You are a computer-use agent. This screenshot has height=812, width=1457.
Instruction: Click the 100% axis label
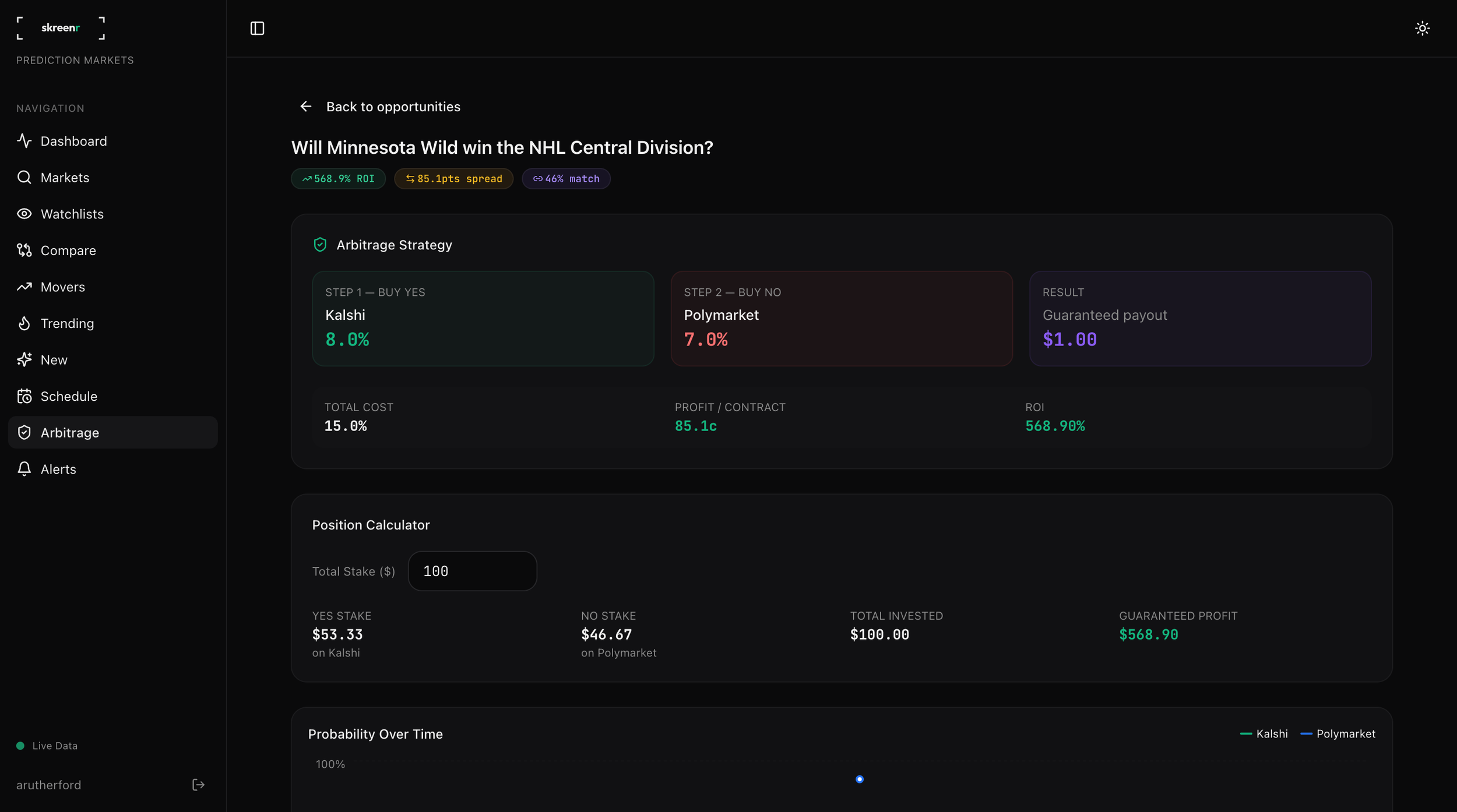(x=330, y=764)
